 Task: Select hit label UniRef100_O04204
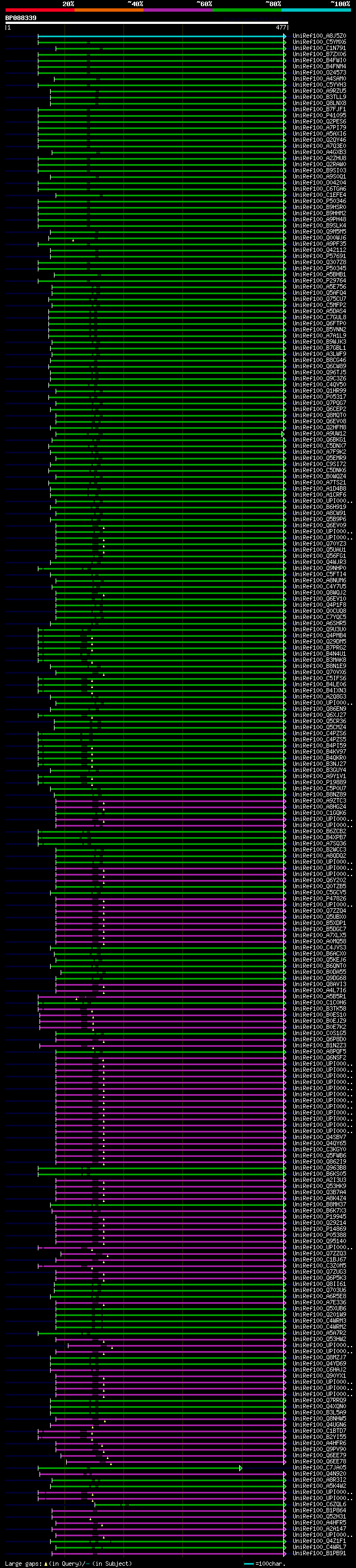click(x=319, y=182)
